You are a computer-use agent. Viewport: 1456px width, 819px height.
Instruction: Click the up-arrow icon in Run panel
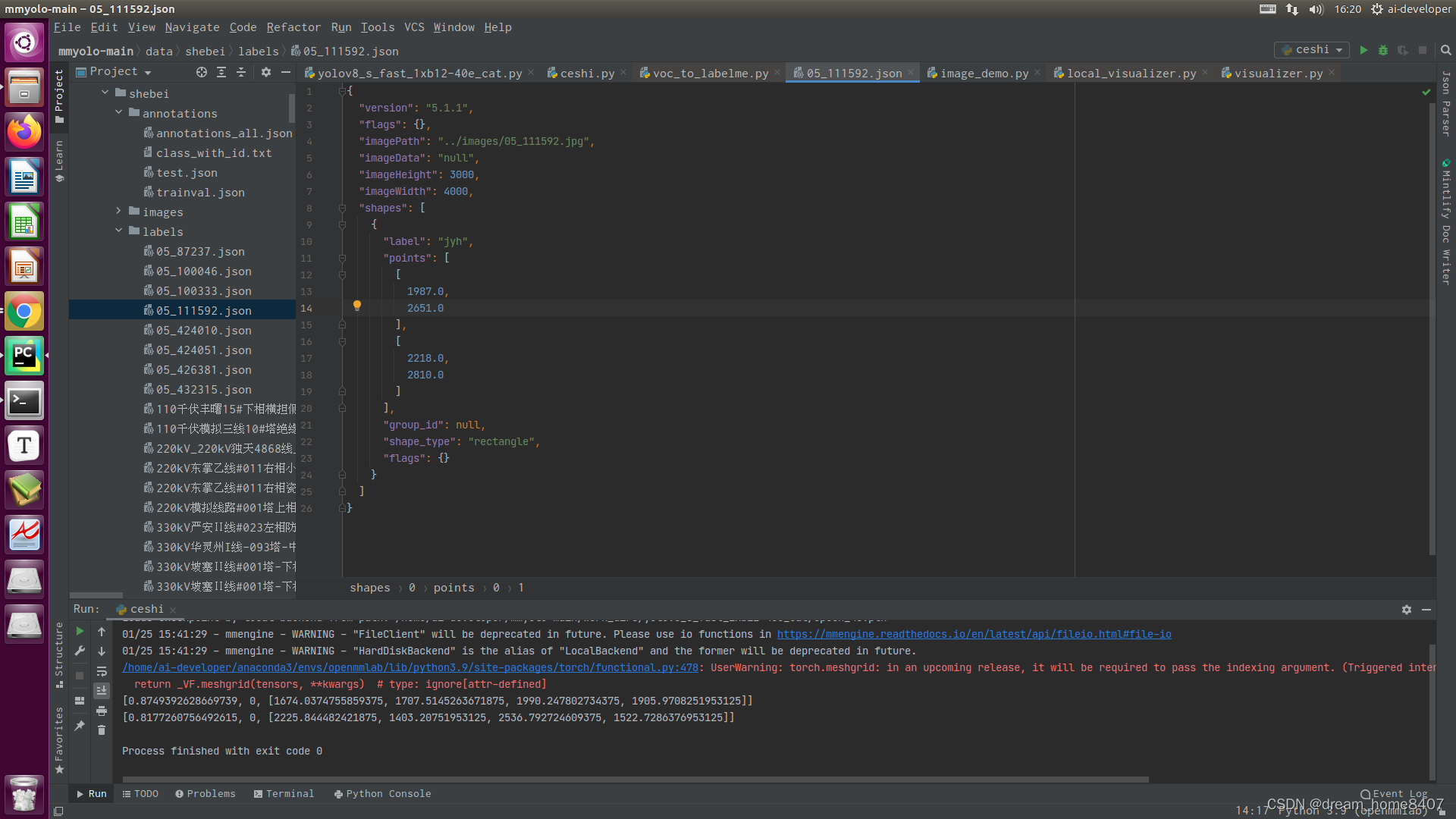point(102,631)
